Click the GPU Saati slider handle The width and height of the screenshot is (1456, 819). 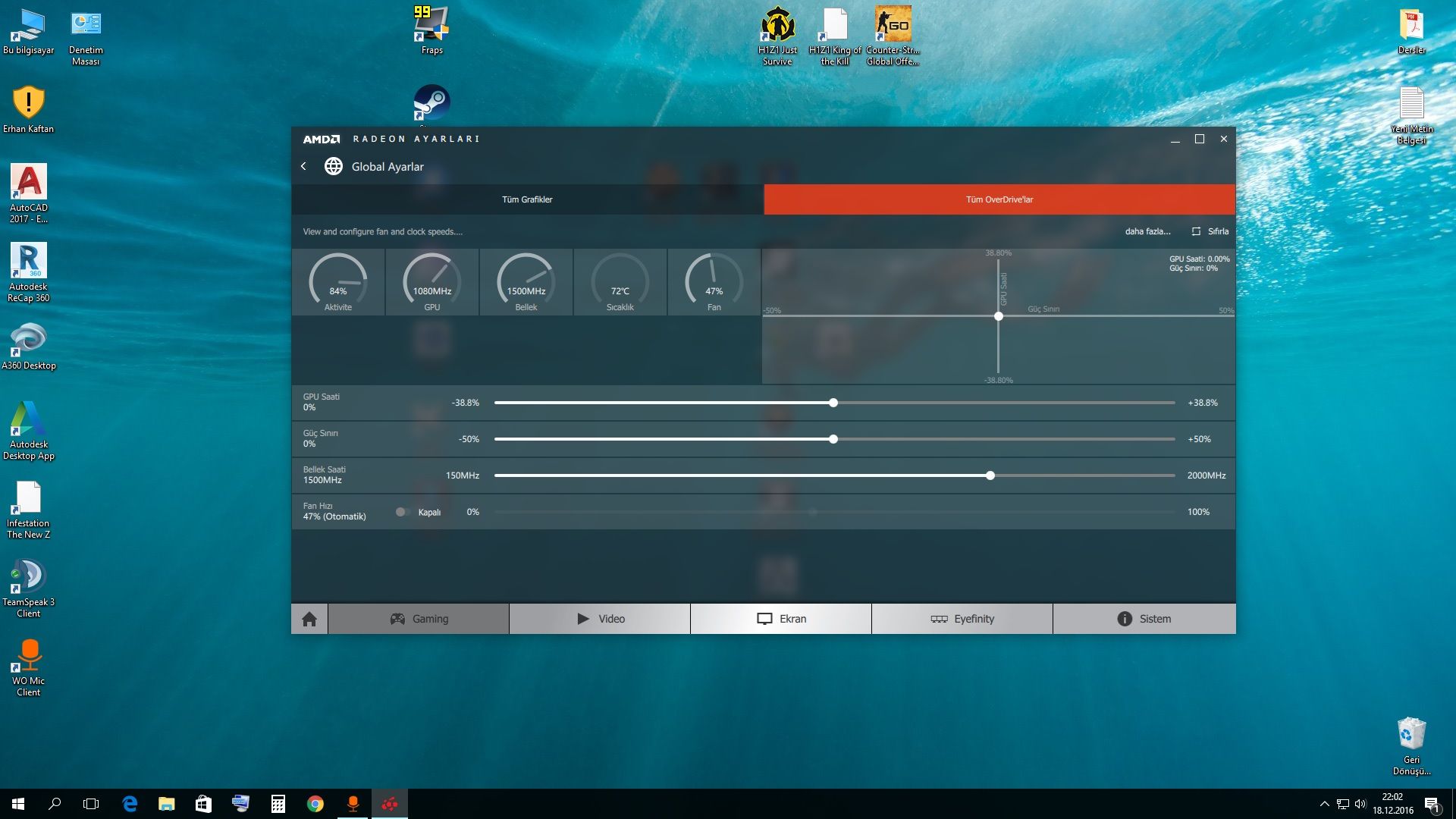tap(833, 403)
